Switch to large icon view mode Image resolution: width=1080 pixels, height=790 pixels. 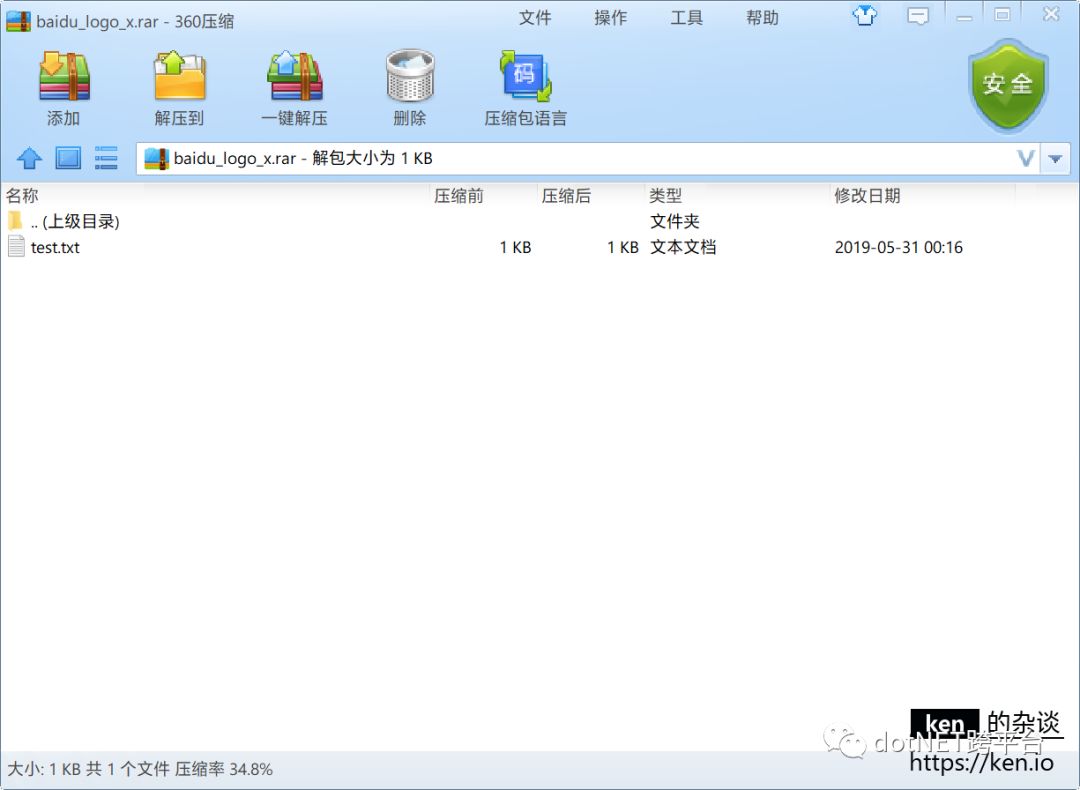click(x=68, y=158)
